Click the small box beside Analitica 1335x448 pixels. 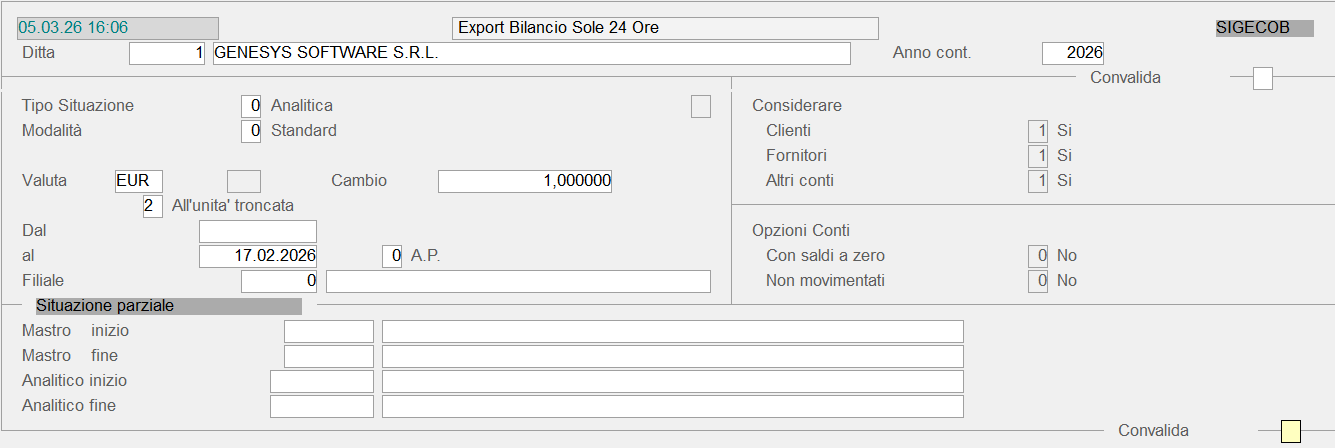[x=701, y=106]
